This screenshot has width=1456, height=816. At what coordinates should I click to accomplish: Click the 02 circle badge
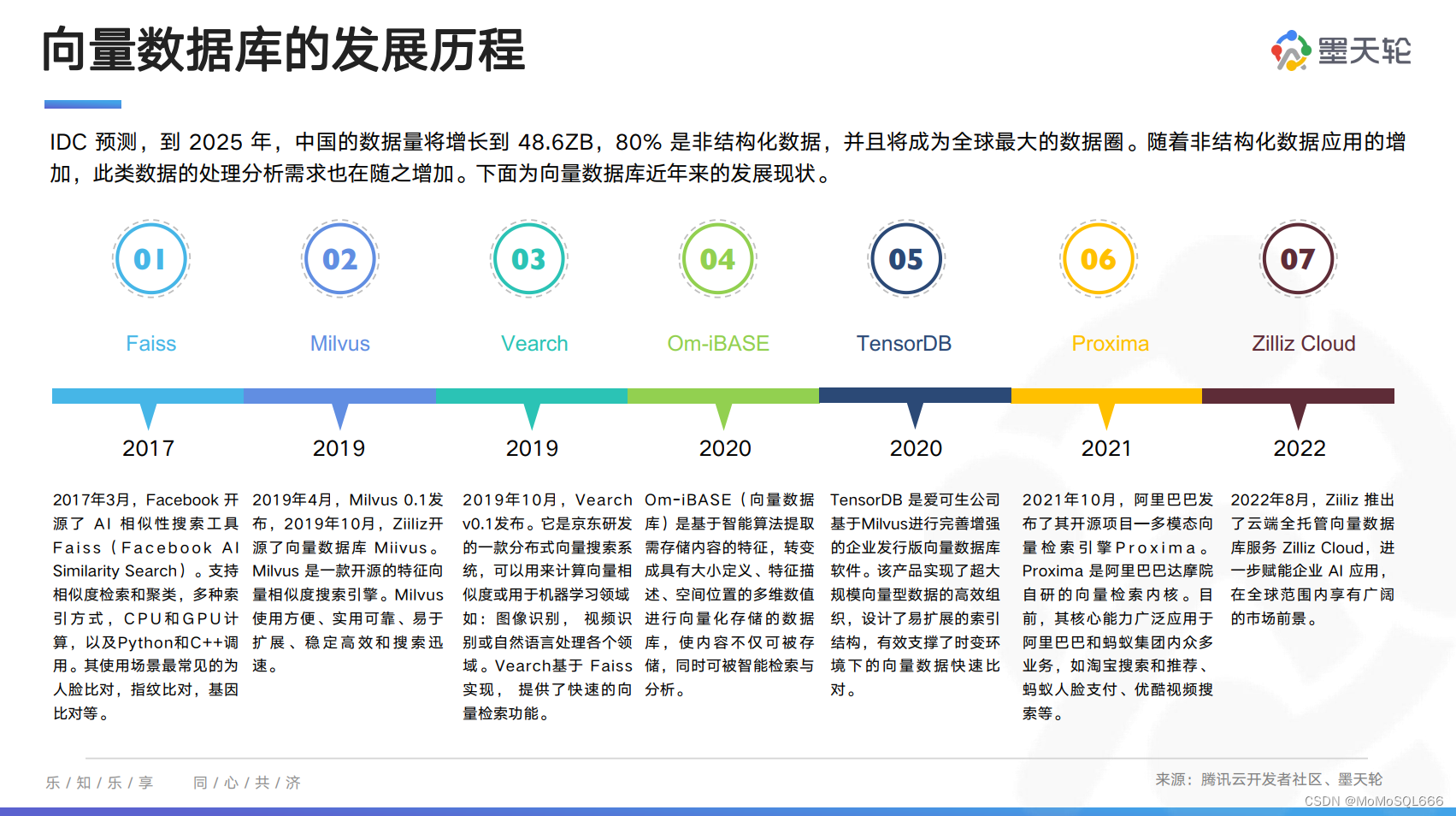[339, 258]
